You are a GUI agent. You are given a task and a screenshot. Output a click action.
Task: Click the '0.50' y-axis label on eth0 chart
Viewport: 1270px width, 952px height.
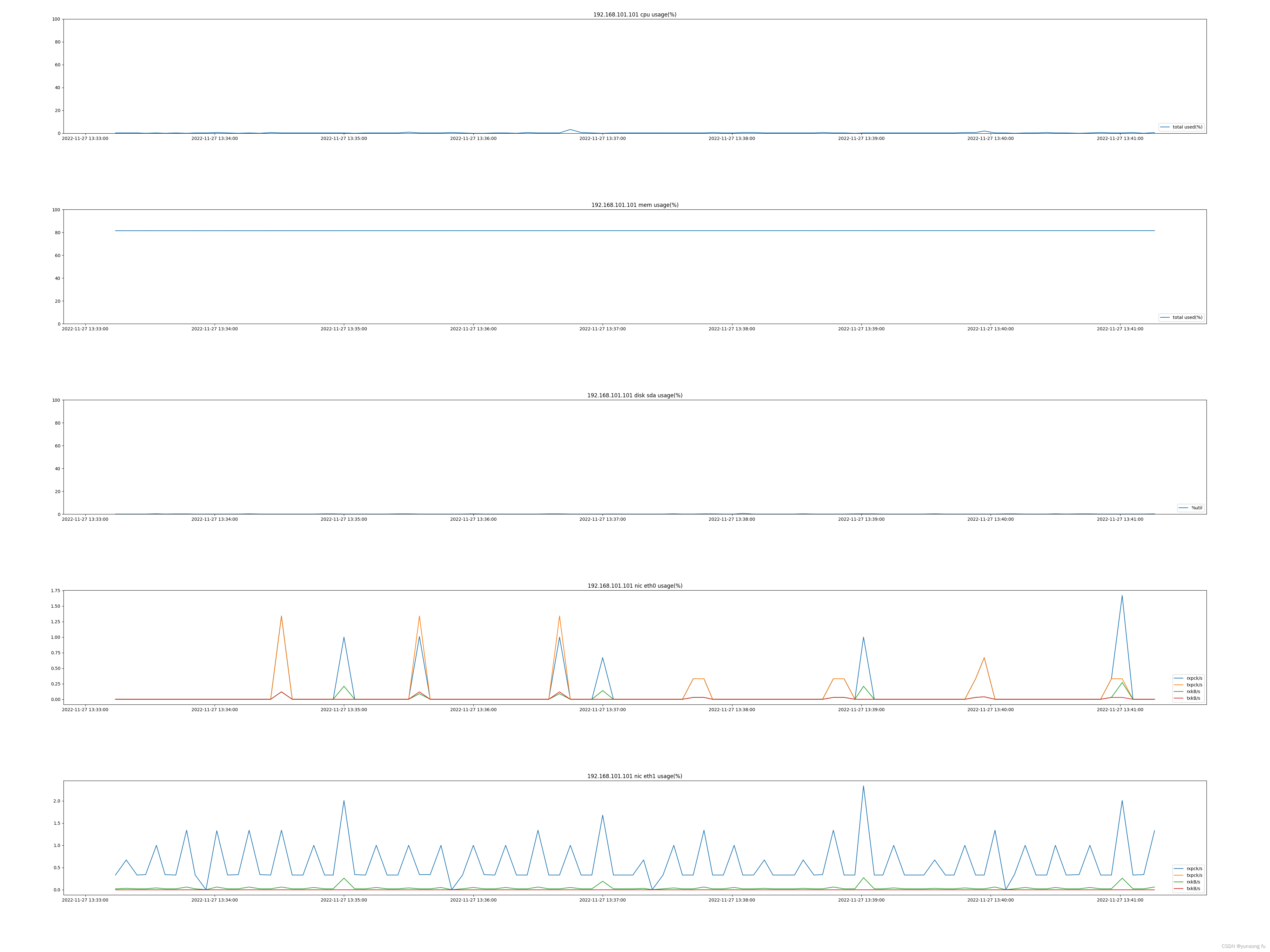[55, 669]
